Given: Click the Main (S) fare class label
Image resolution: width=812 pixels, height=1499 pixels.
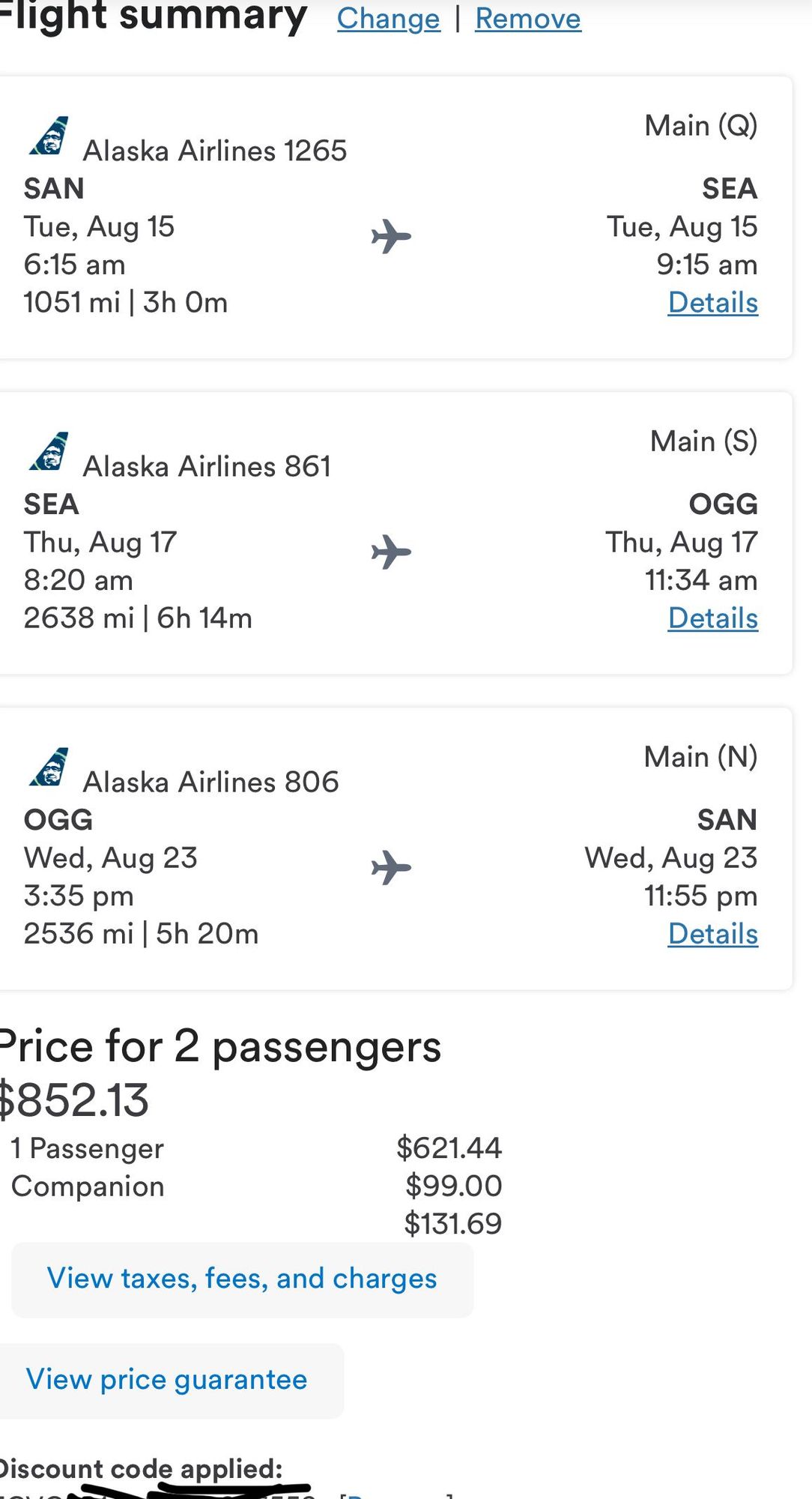Looking at the screenshot, I should coord(704,441).
